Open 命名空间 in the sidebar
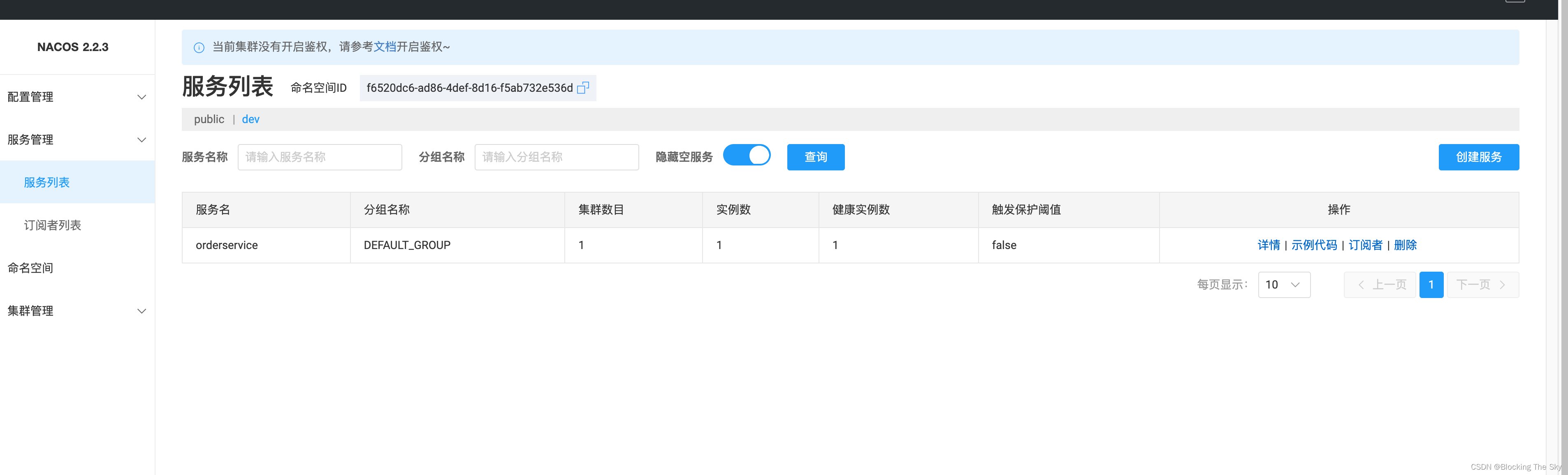Screen dimensions: 1568x475 pyautogui.click(x=77, y=268)
